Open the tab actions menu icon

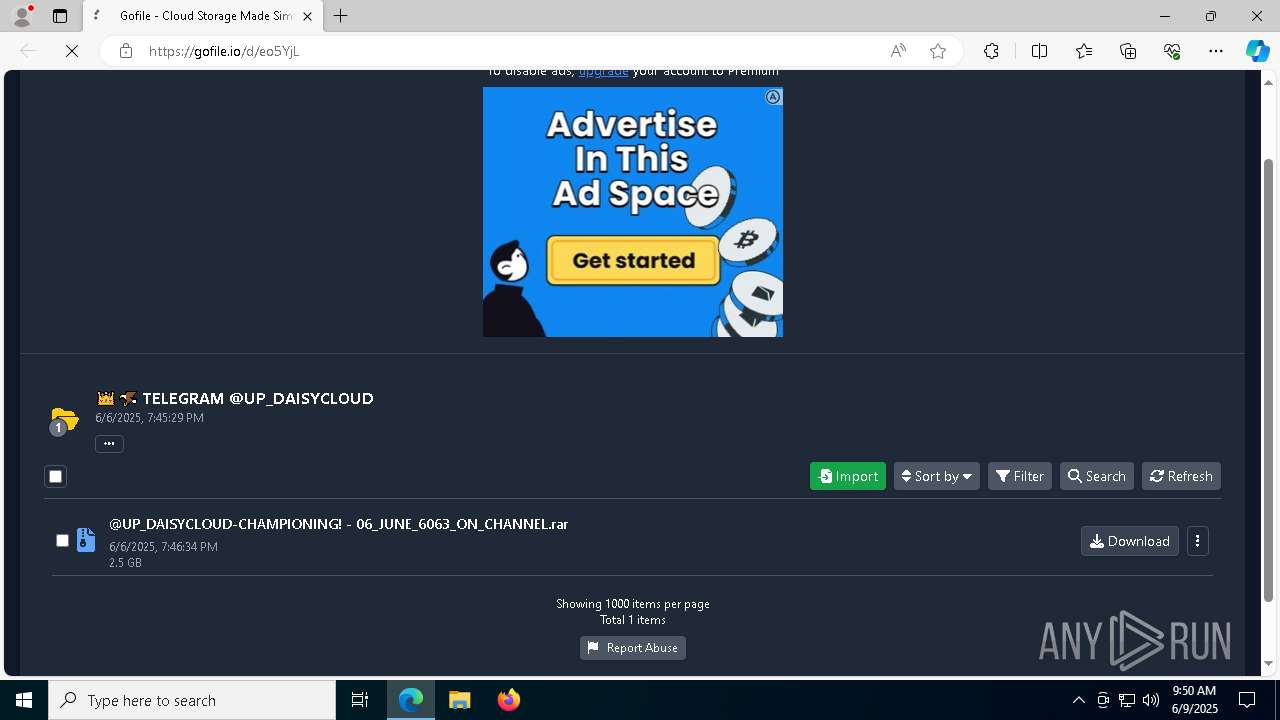pyautogui.click(x=60, y=16)
